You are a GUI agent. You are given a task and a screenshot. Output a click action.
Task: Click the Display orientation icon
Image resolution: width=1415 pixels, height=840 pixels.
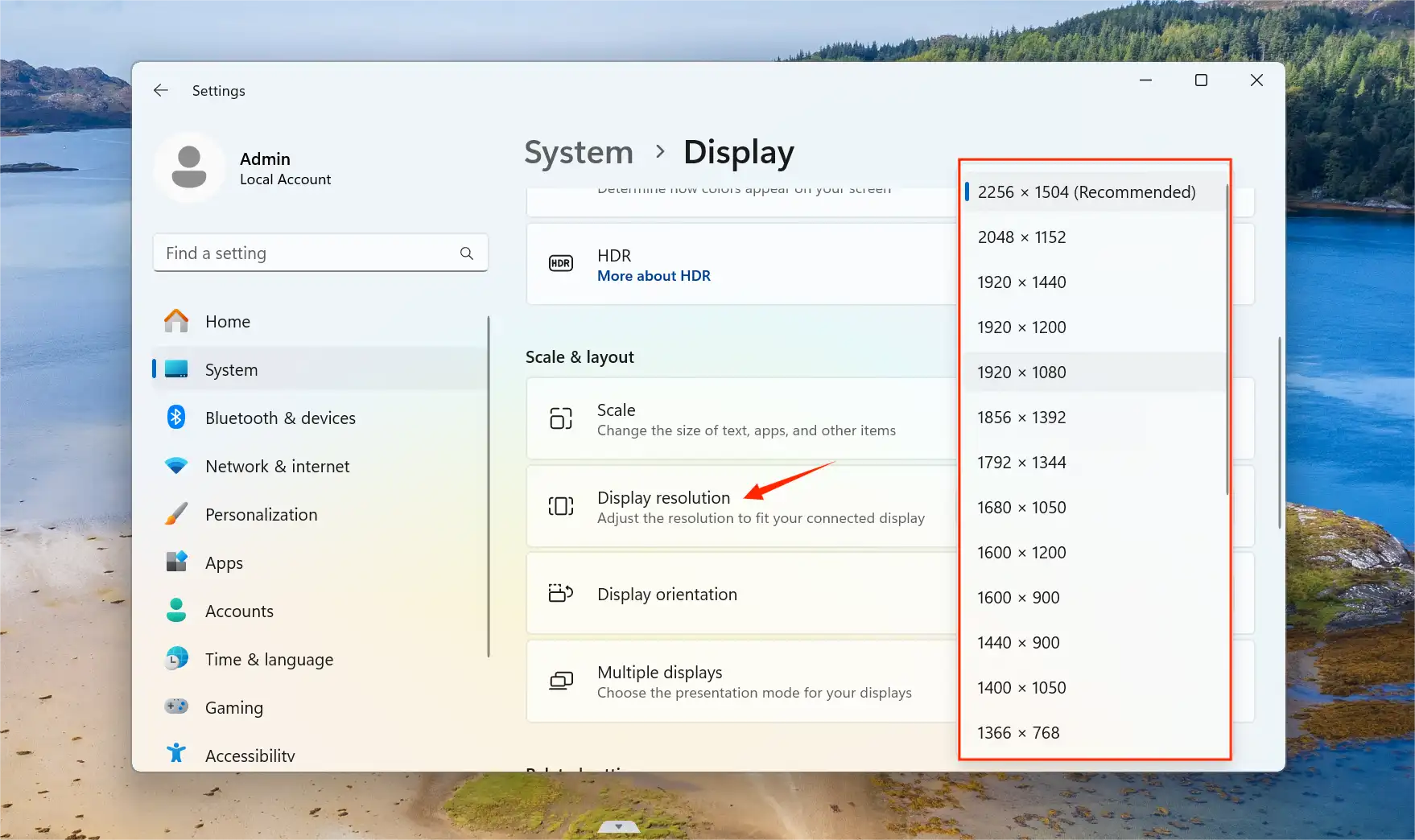tap(561, 594)
